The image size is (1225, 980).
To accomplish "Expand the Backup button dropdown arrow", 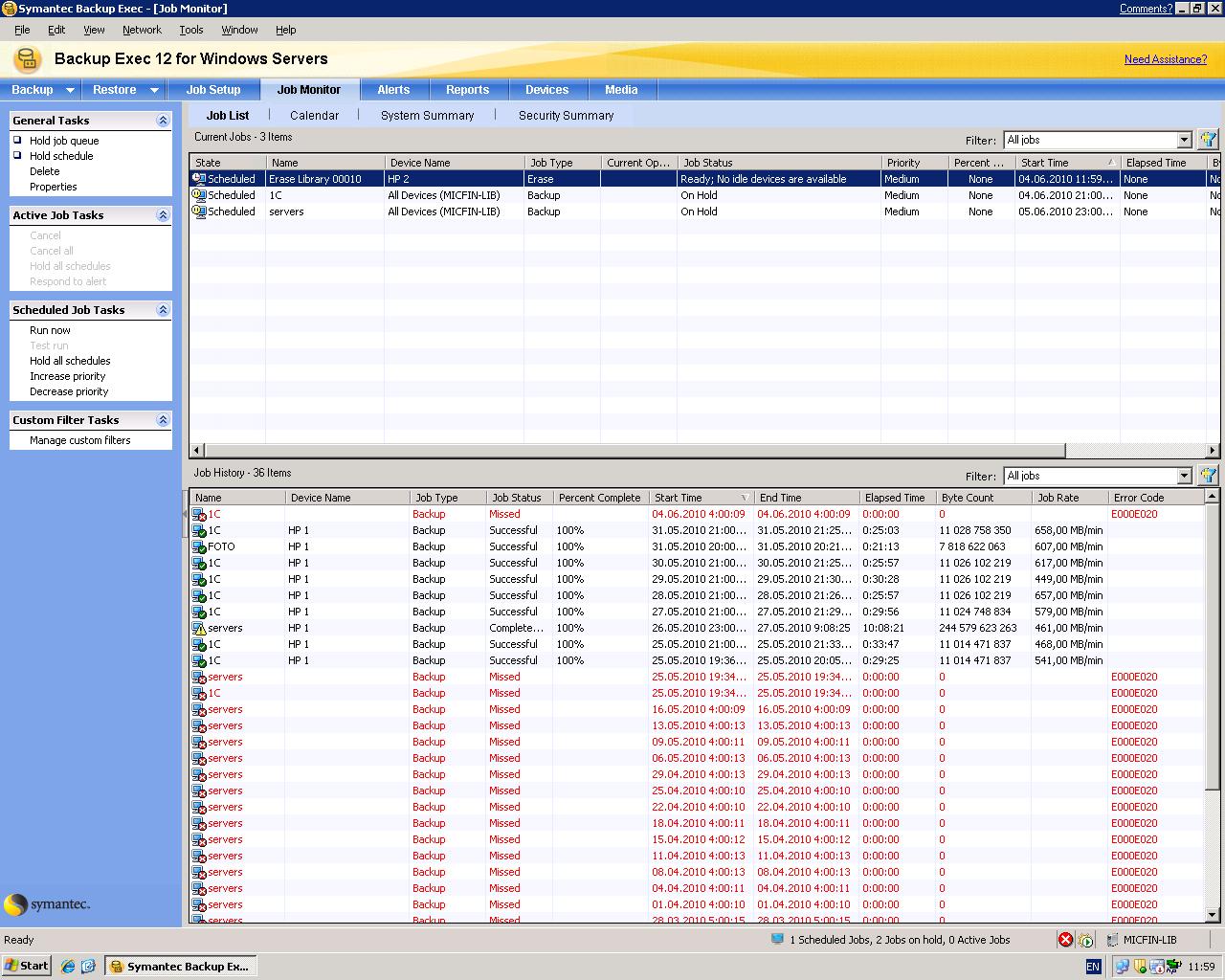I will 70,90.
